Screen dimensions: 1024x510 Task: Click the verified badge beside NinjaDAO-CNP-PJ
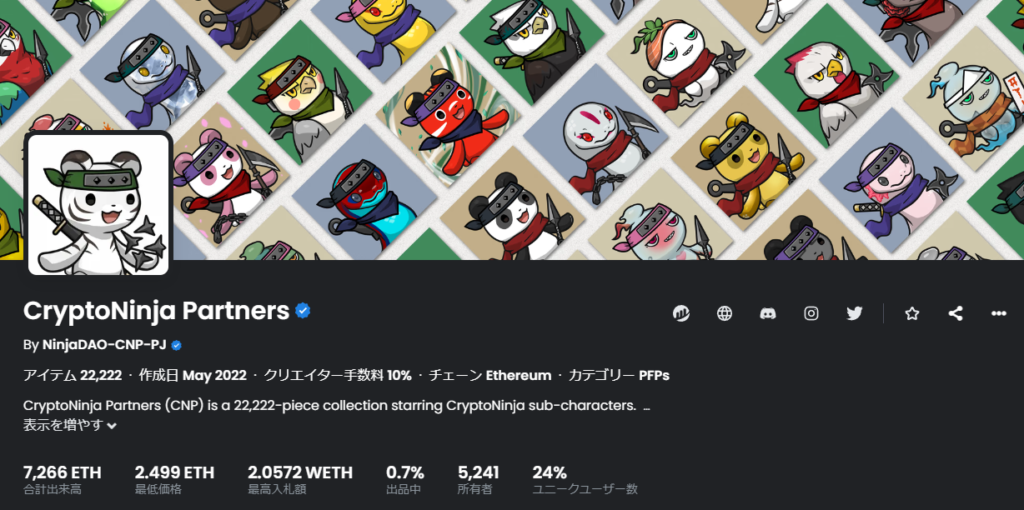pos(176,345)
